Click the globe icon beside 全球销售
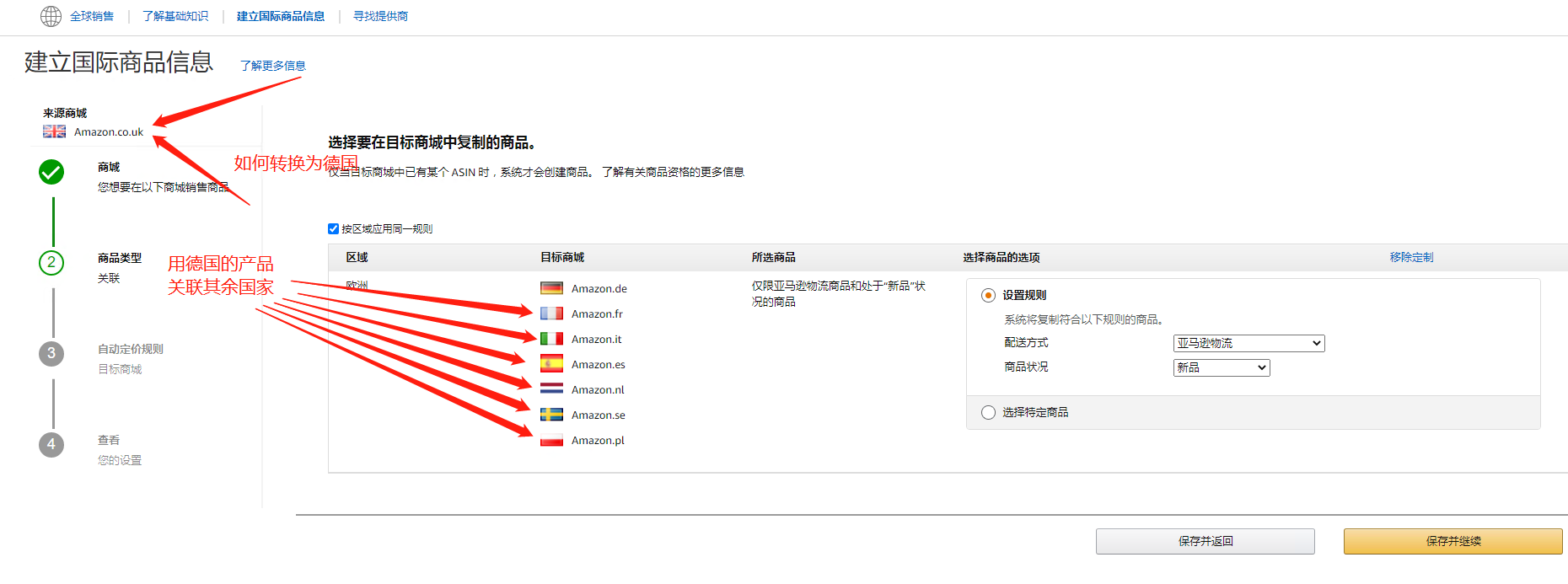1568x584 pixels. click(x=51, y=16)
